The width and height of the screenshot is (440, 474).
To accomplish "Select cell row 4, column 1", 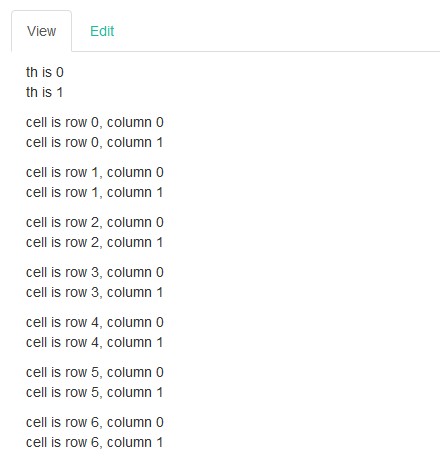I will click(94, 342).
